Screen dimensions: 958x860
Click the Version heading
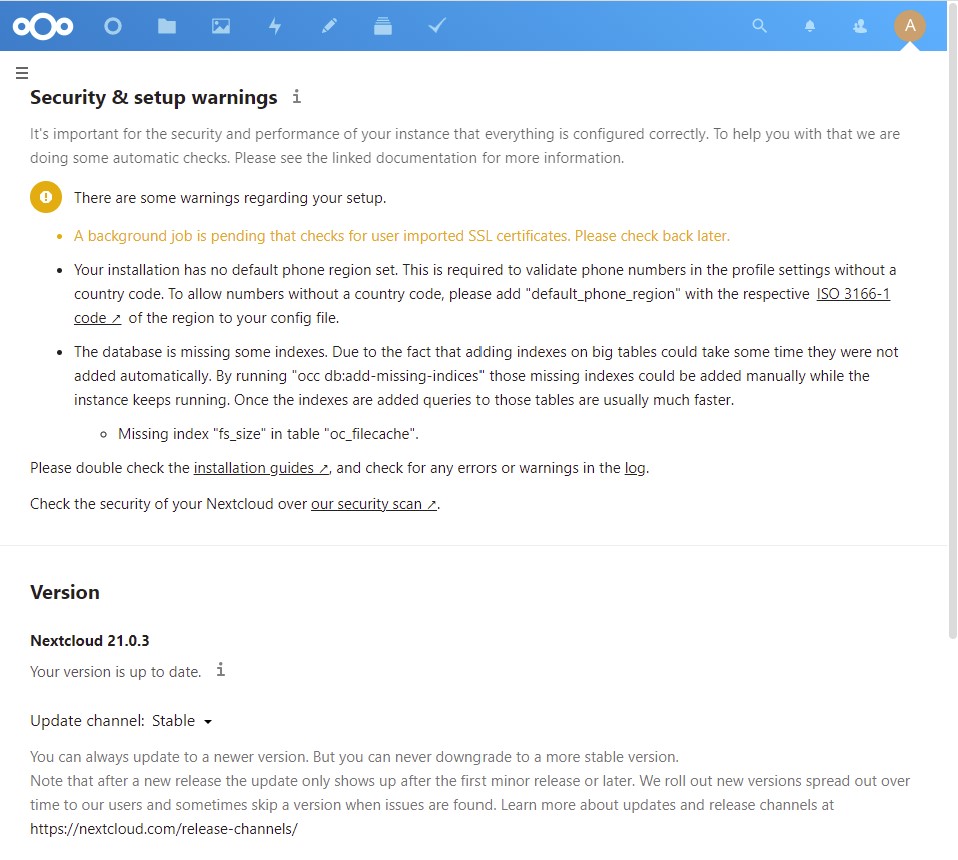65,592
